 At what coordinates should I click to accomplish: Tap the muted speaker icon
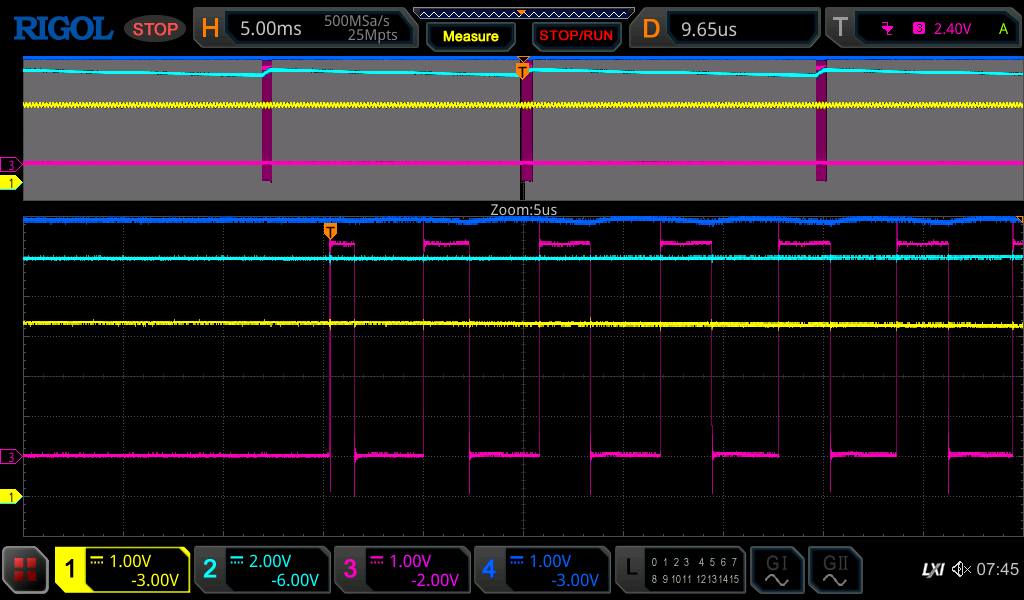point(961,569)
